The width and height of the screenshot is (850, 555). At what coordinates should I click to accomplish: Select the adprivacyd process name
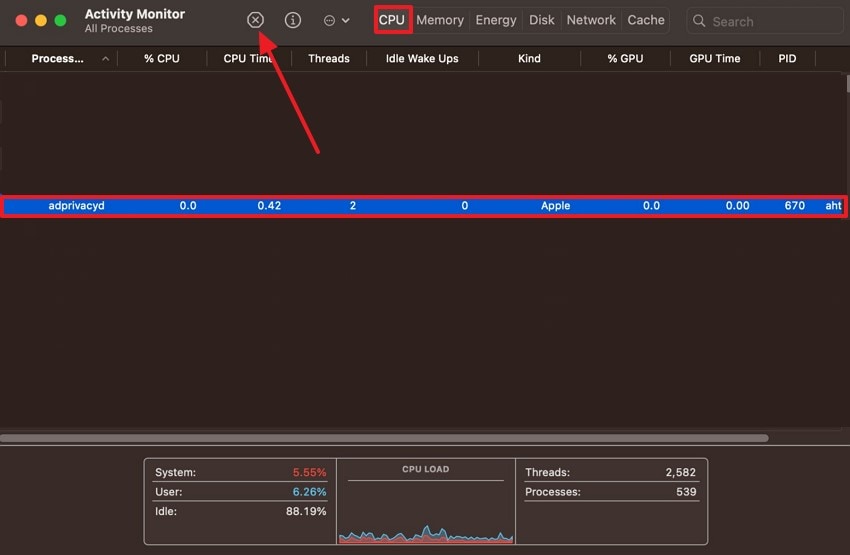[76, 206]
